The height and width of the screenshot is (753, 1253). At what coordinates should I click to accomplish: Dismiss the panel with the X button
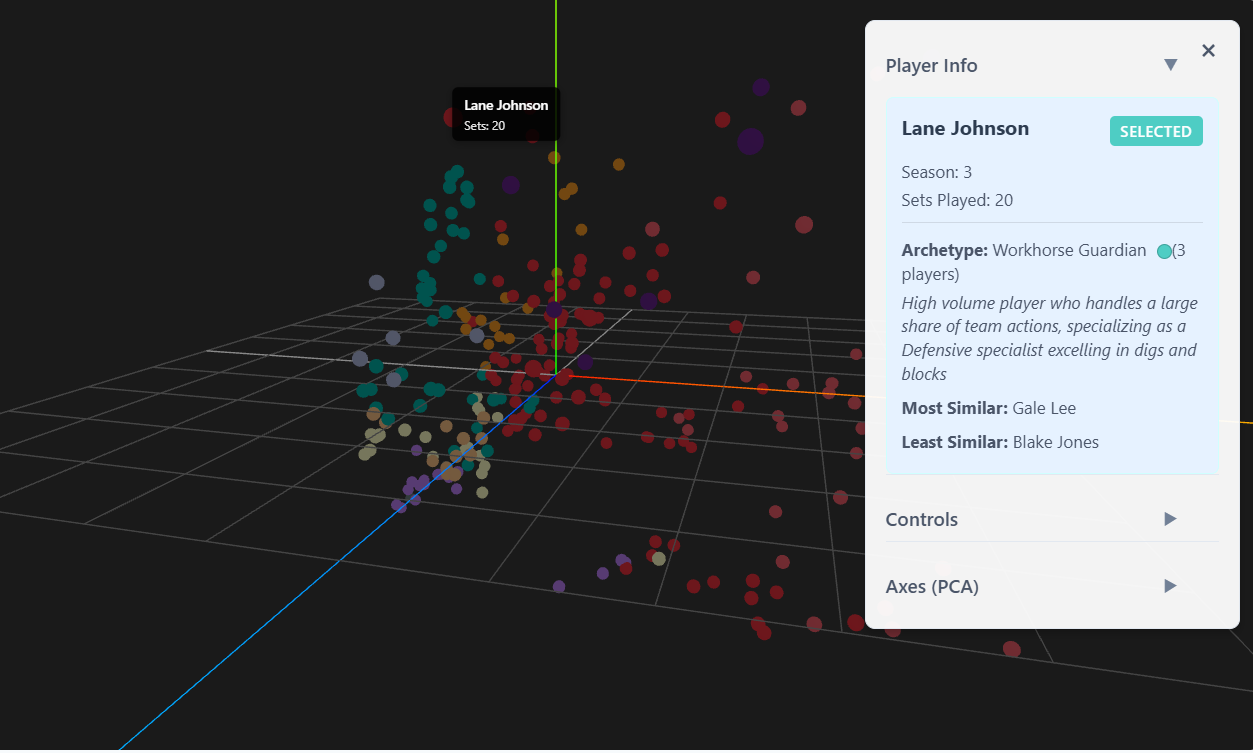[1208, 50]
